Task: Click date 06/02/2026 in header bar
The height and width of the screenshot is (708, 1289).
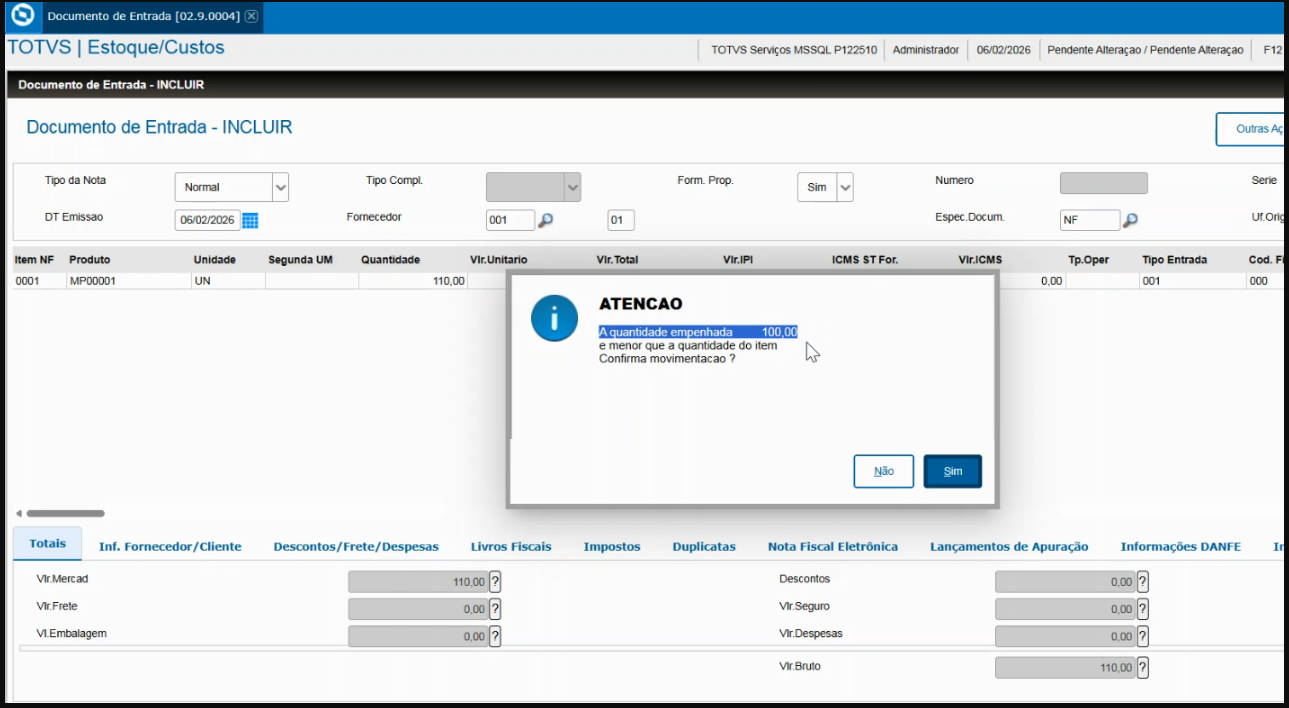Action: point(1003,50)
